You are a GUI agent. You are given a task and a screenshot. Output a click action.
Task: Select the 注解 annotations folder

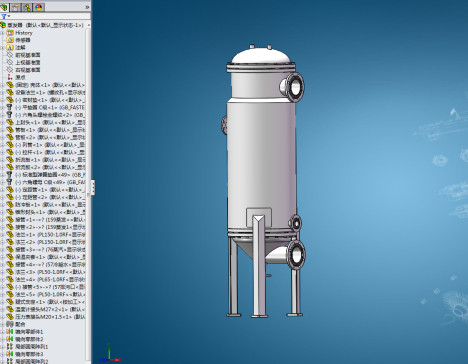(20, 47)
